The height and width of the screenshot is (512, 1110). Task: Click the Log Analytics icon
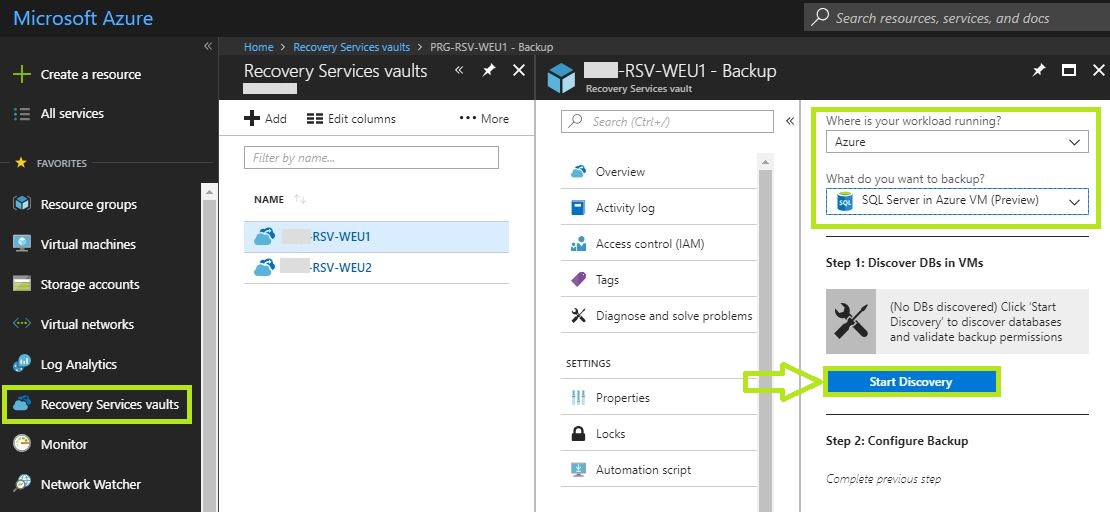(23, 364)
